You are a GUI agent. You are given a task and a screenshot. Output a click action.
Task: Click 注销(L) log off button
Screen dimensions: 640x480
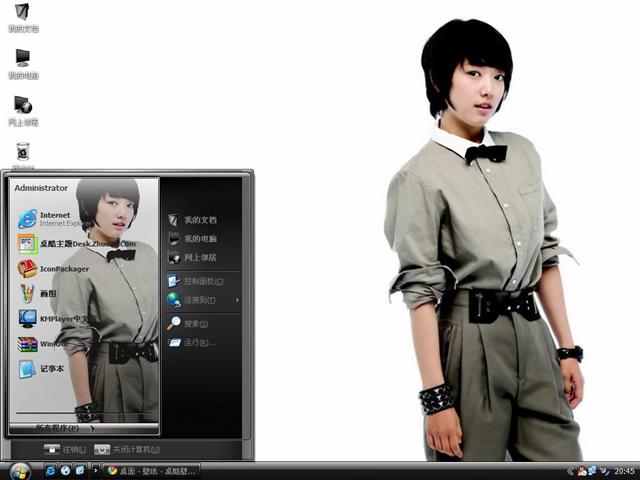(65, 449)
